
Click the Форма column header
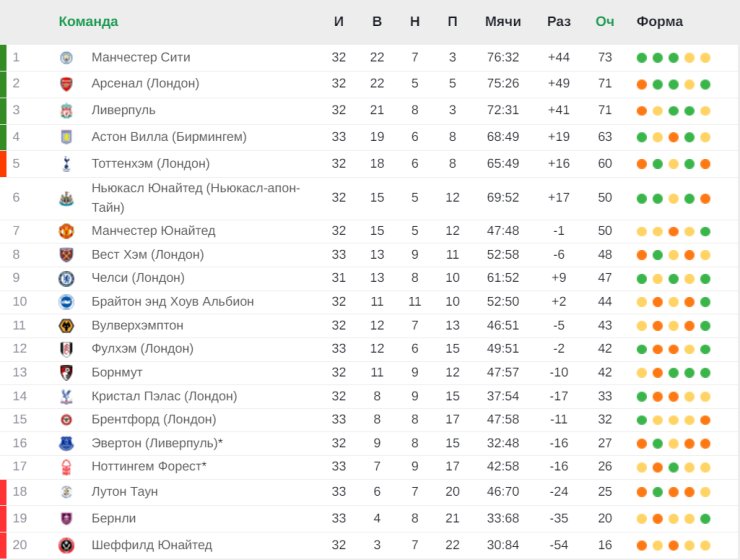click(x=659, y=22)
